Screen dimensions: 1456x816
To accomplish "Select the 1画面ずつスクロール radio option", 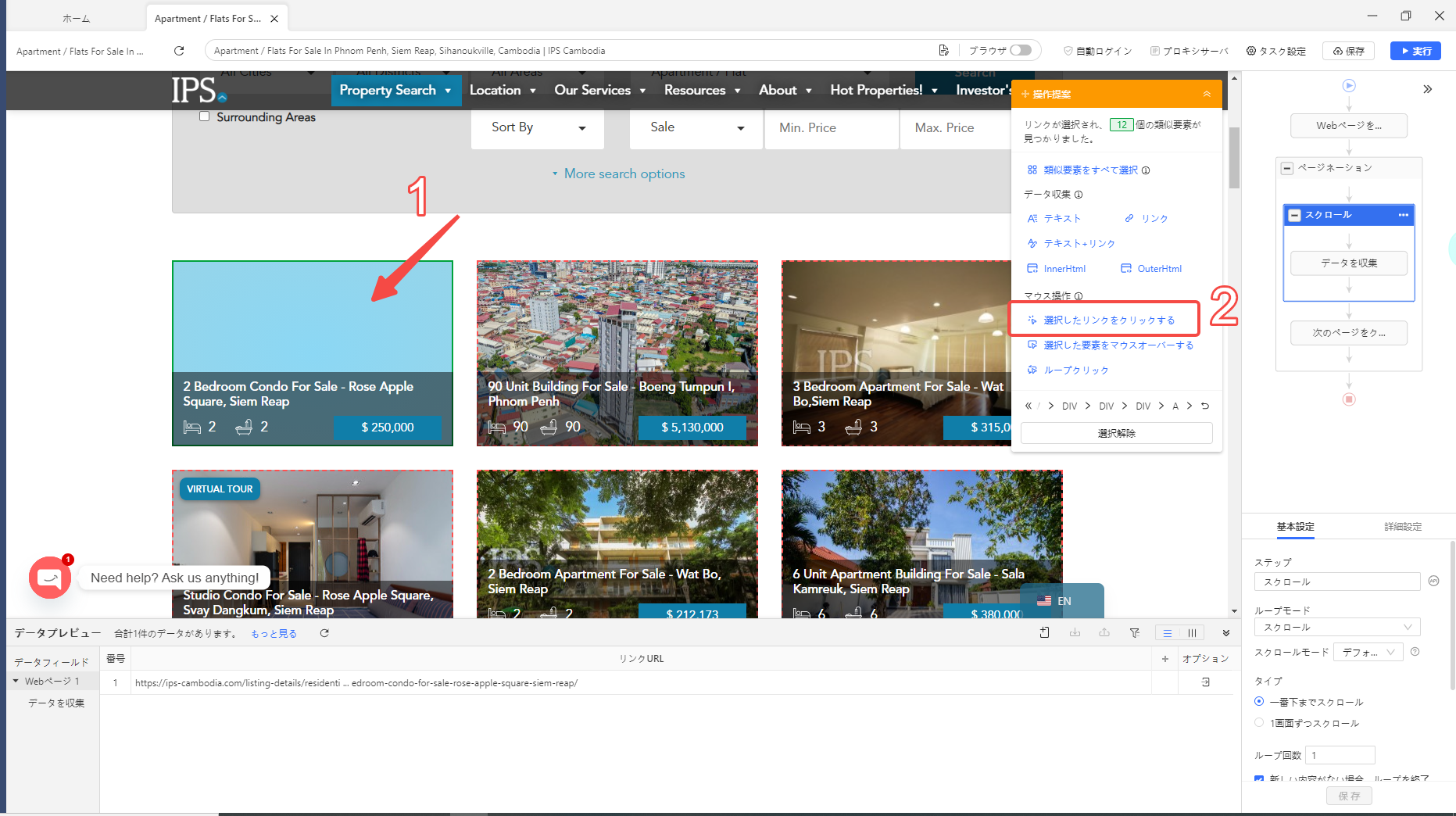I will [x=1258, y=723].
